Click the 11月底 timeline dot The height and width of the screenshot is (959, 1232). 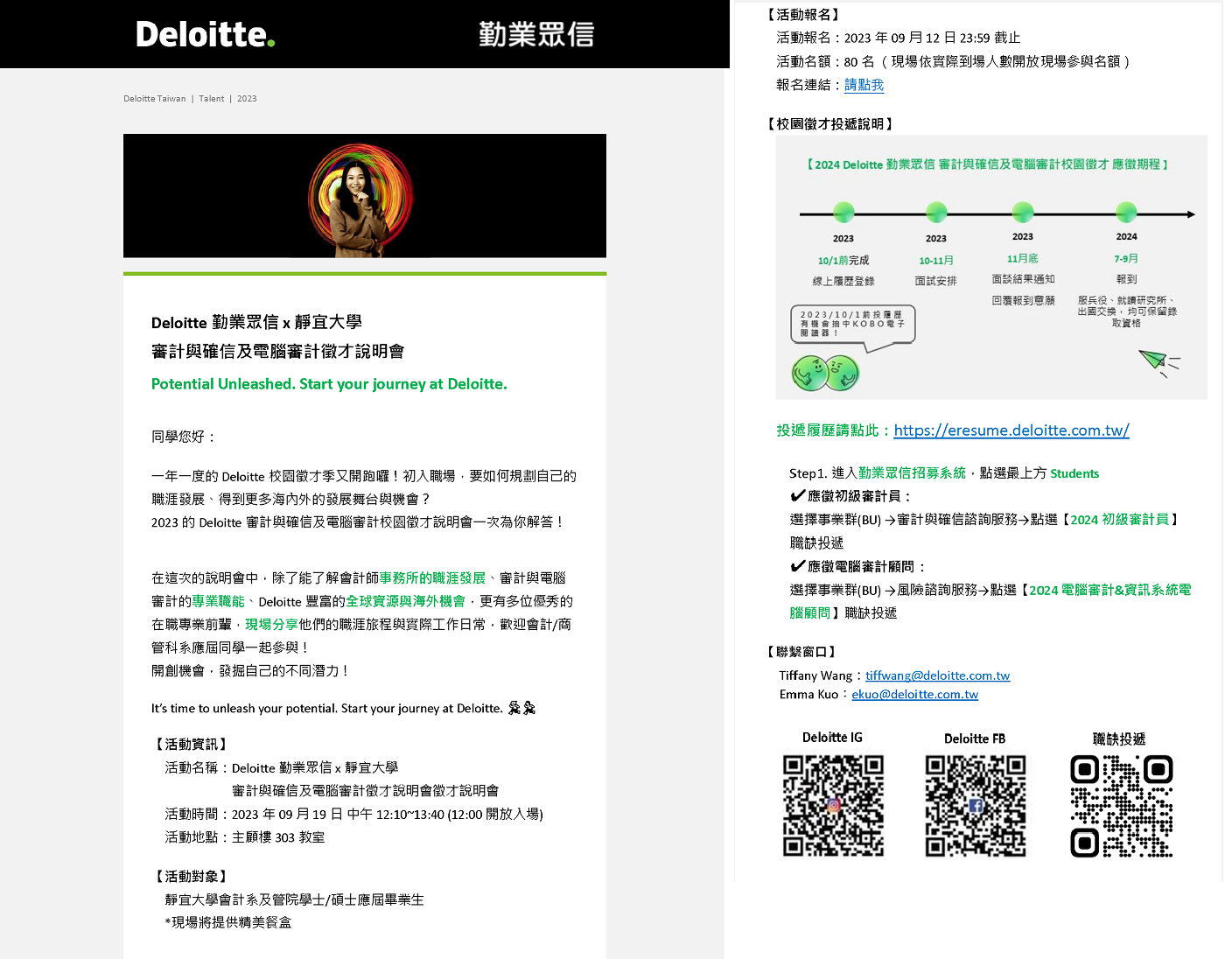(1023, 212)
